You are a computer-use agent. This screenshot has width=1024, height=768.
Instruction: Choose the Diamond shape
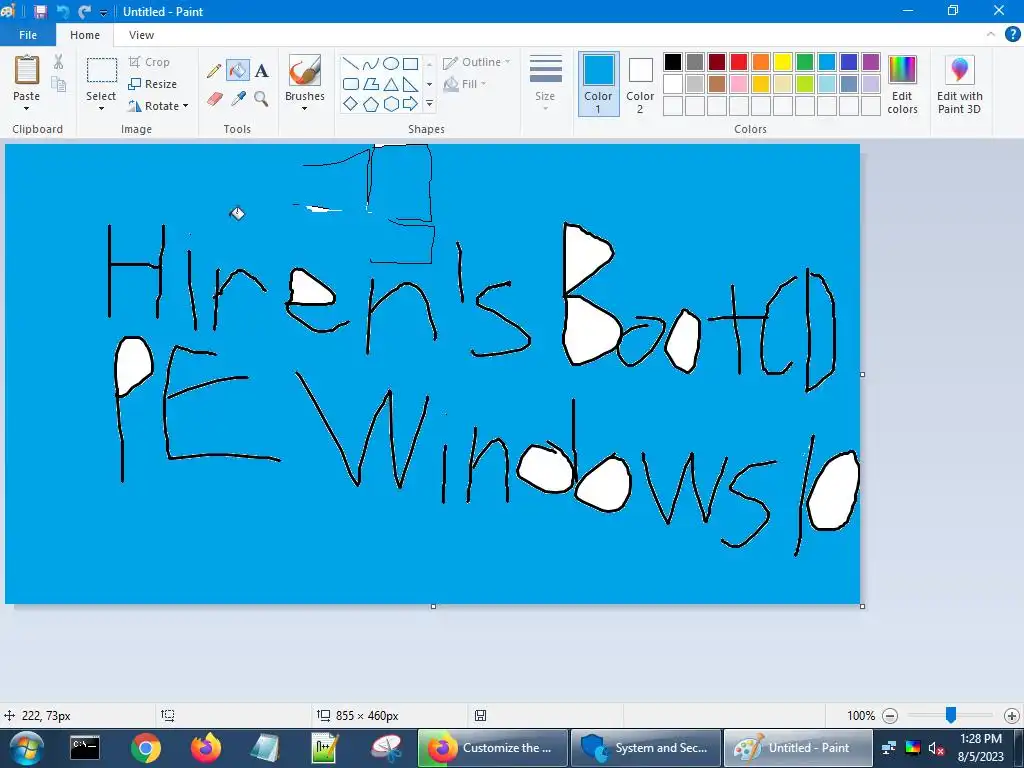(350, 104)
